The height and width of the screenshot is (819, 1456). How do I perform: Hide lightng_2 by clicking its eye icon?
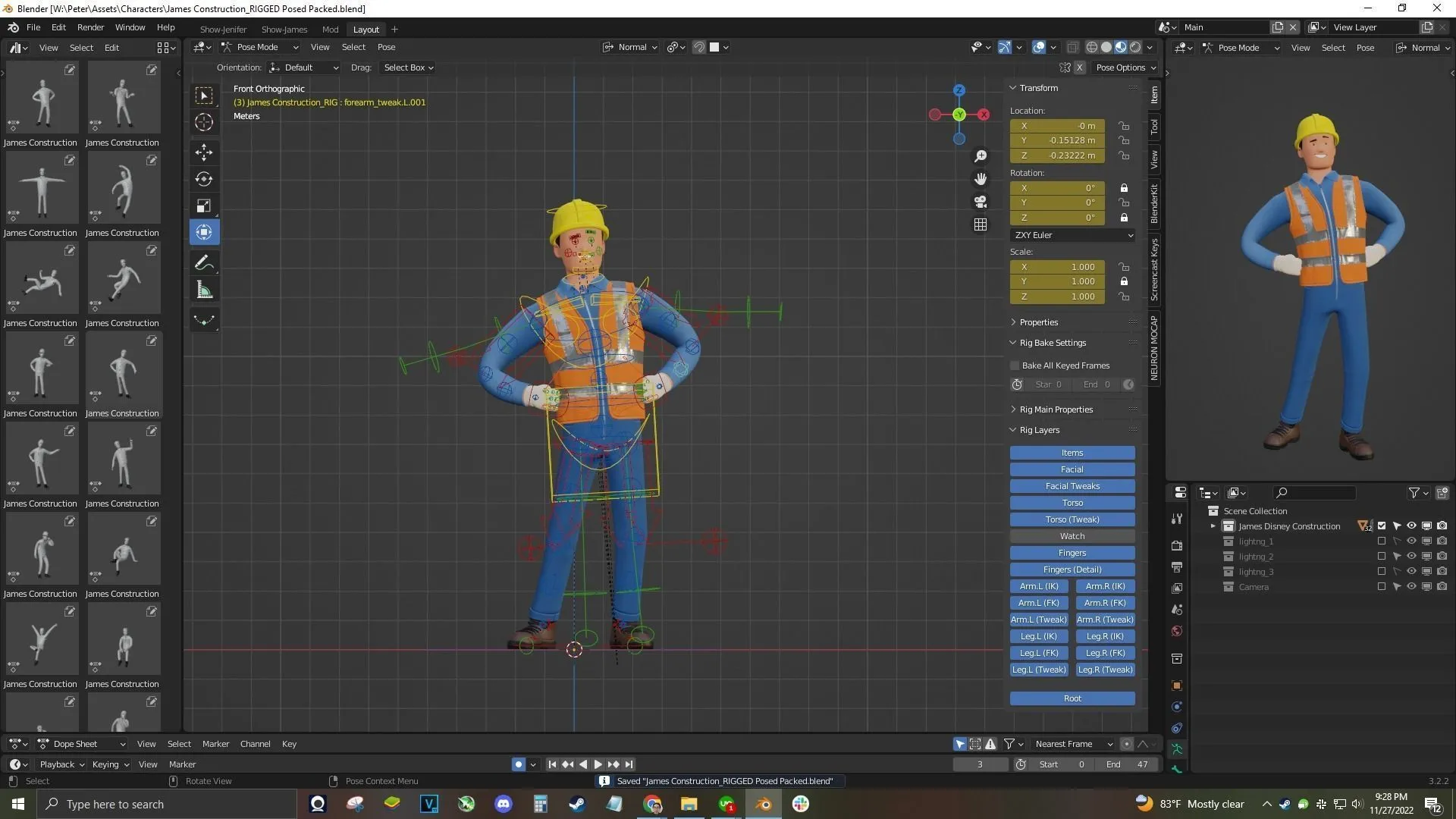click(x=1411, y=556)
